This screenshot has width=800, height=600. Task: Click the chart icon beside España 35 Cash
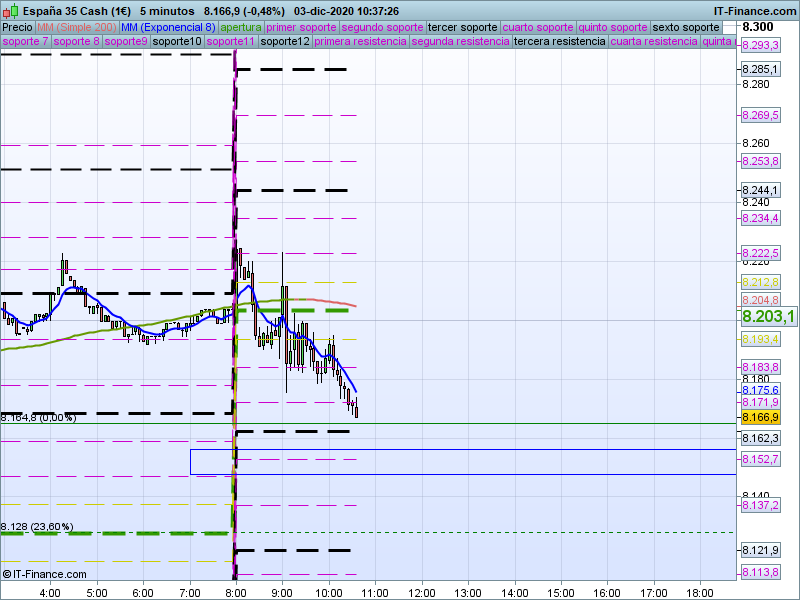[8, 11]
